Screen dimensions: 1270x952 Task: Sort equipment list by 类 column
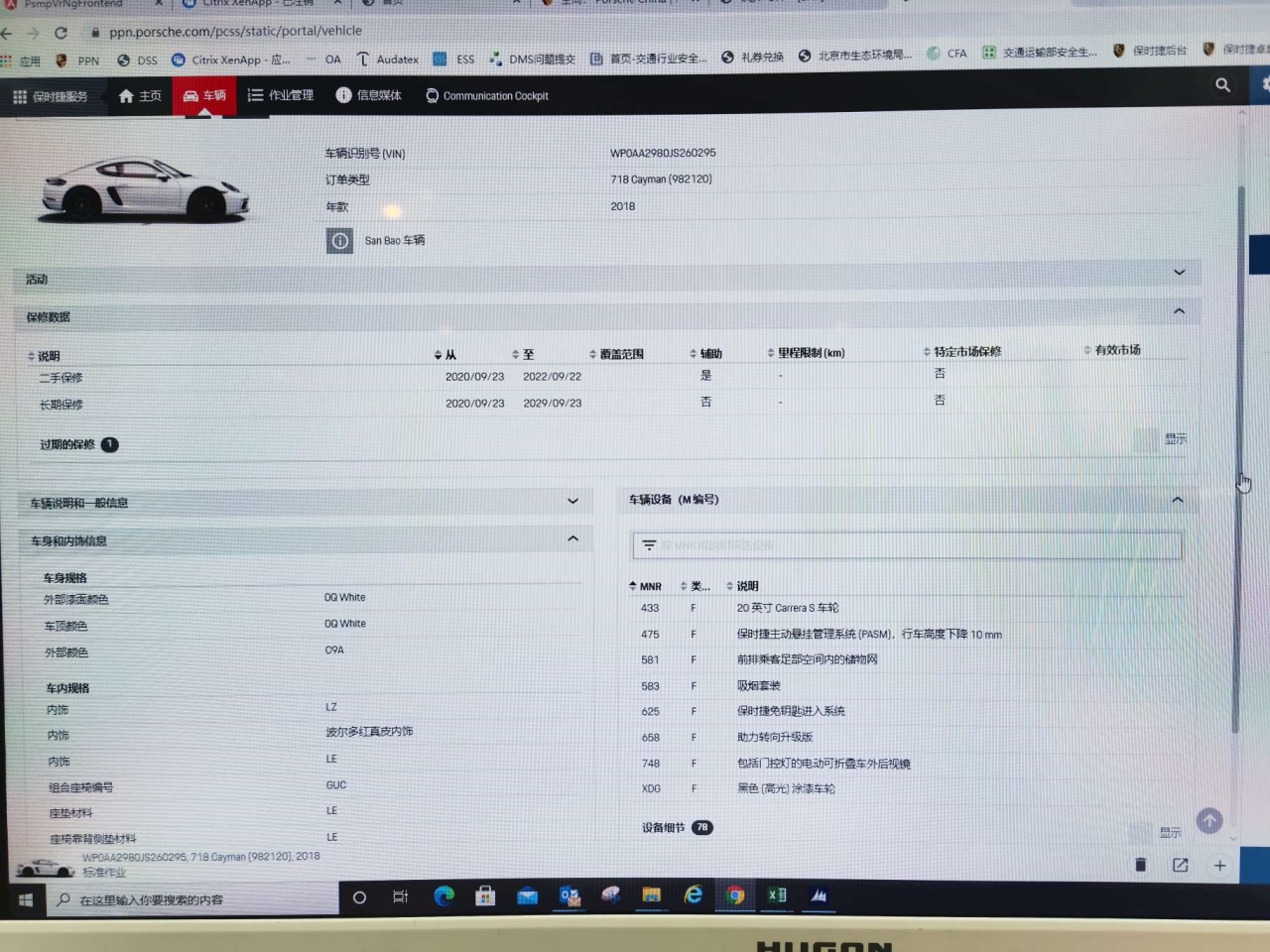click(695, 586)
